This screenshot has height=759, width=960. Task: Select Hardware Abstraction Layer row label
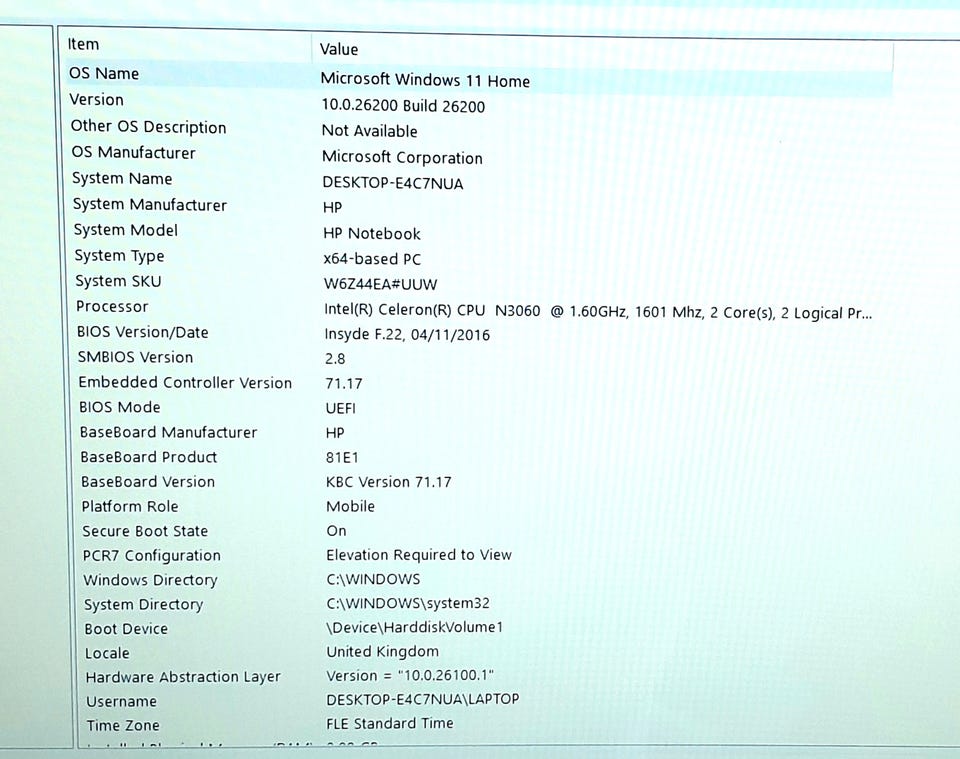point(182,677)
